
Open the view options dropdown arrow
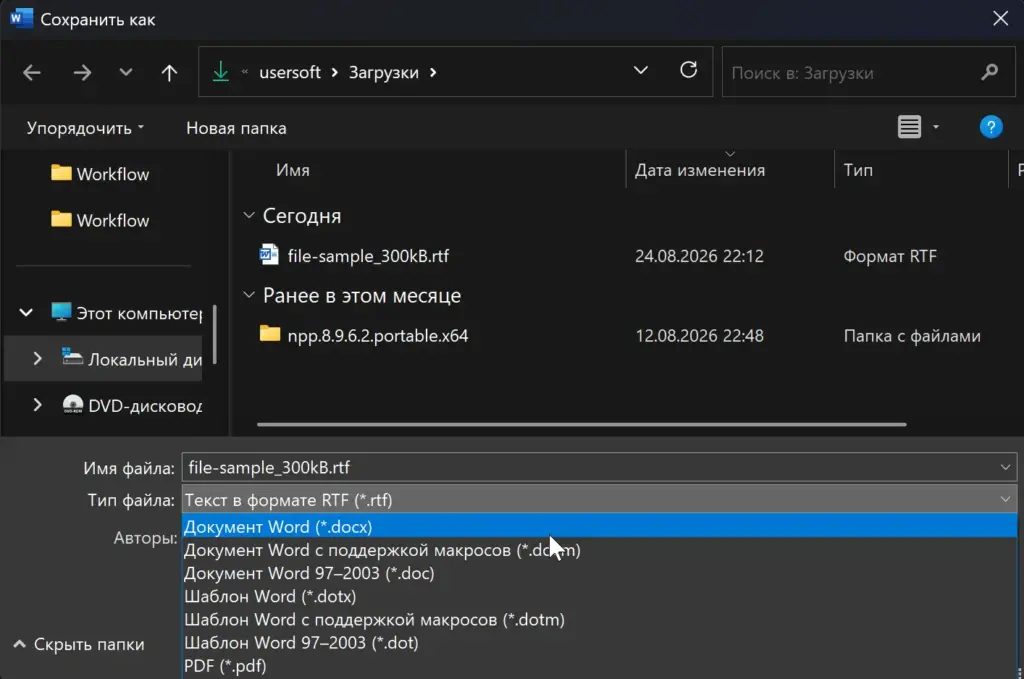point(936,127)
